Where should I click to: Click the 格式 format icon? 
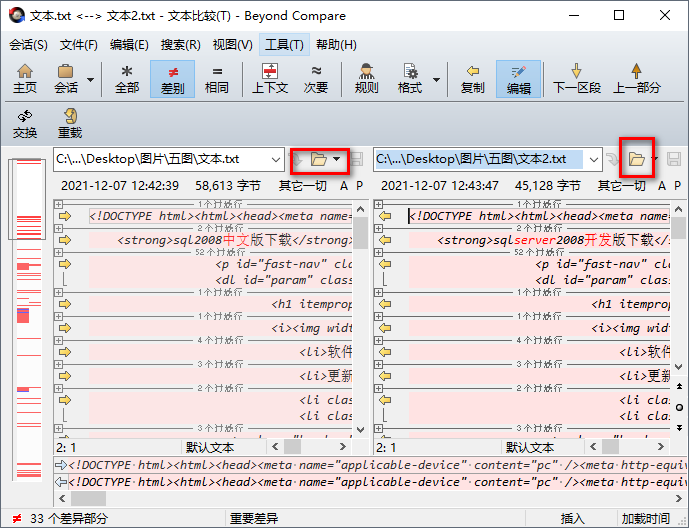pos(410,72)
